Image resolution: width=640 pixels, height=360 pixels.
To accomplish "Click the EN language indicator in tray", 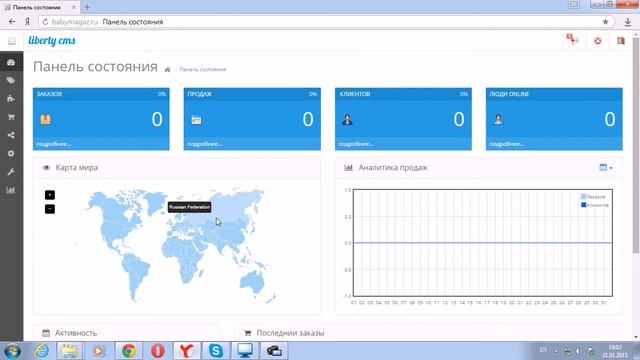I will tap(543, 350).
